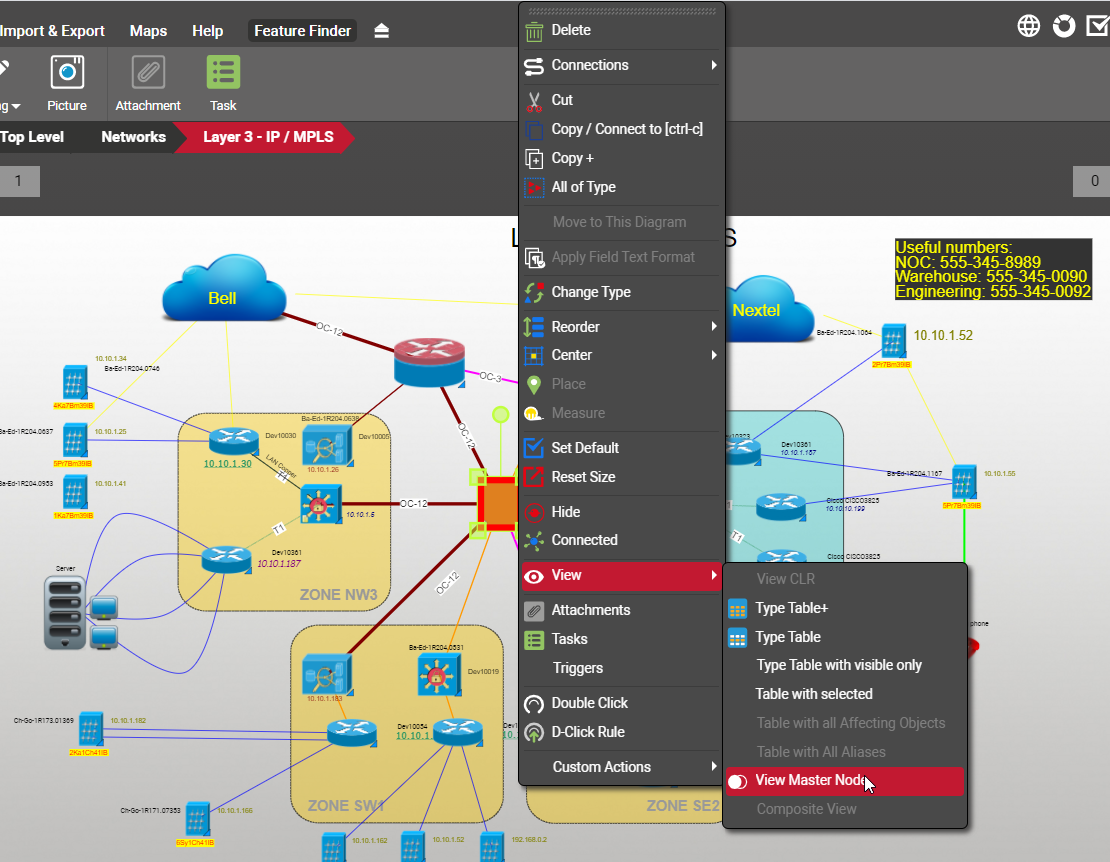Toggle the View Master Node switch

tap(738, 781)
